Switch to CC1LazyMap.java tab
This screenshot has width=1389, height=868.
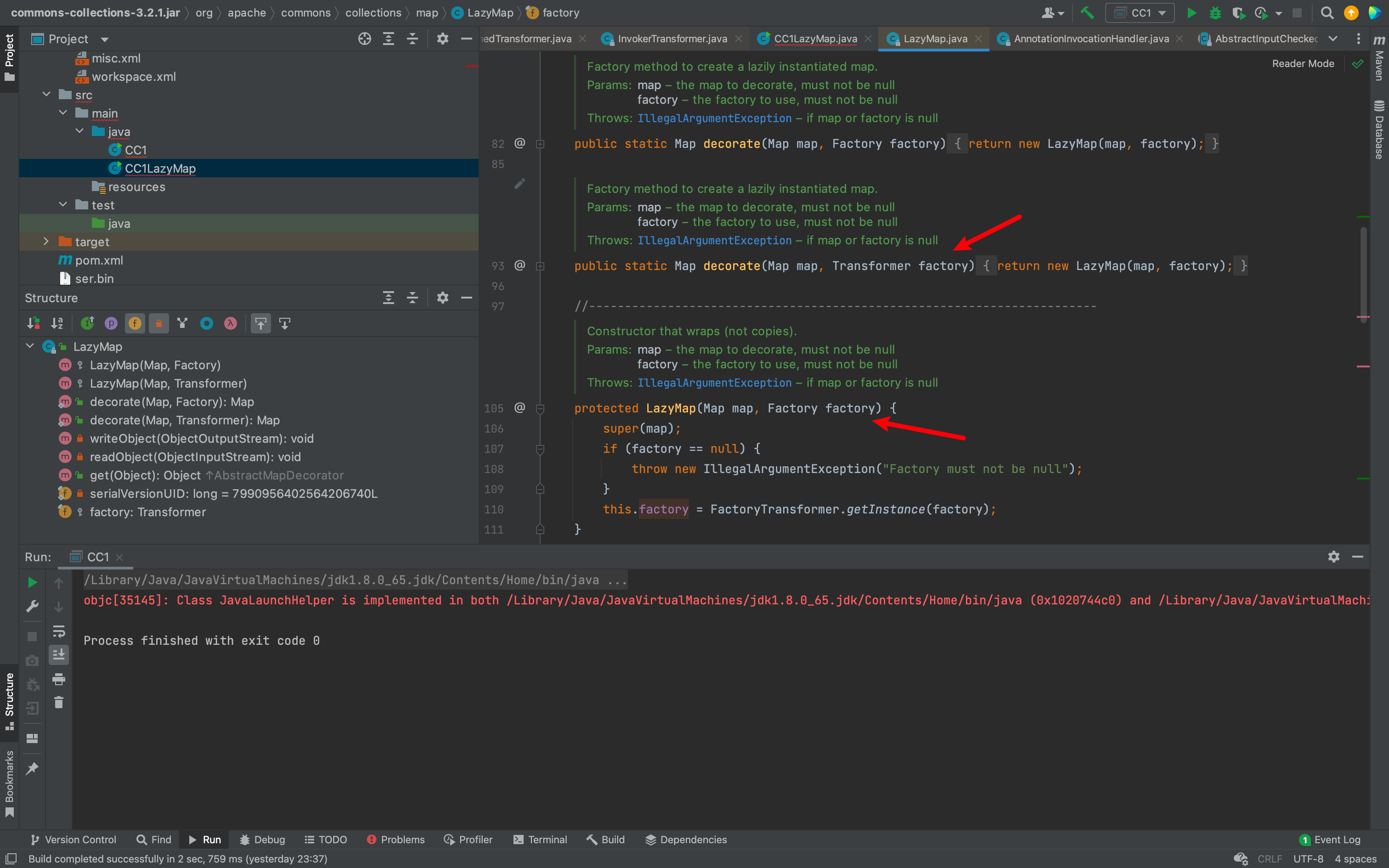815,39
